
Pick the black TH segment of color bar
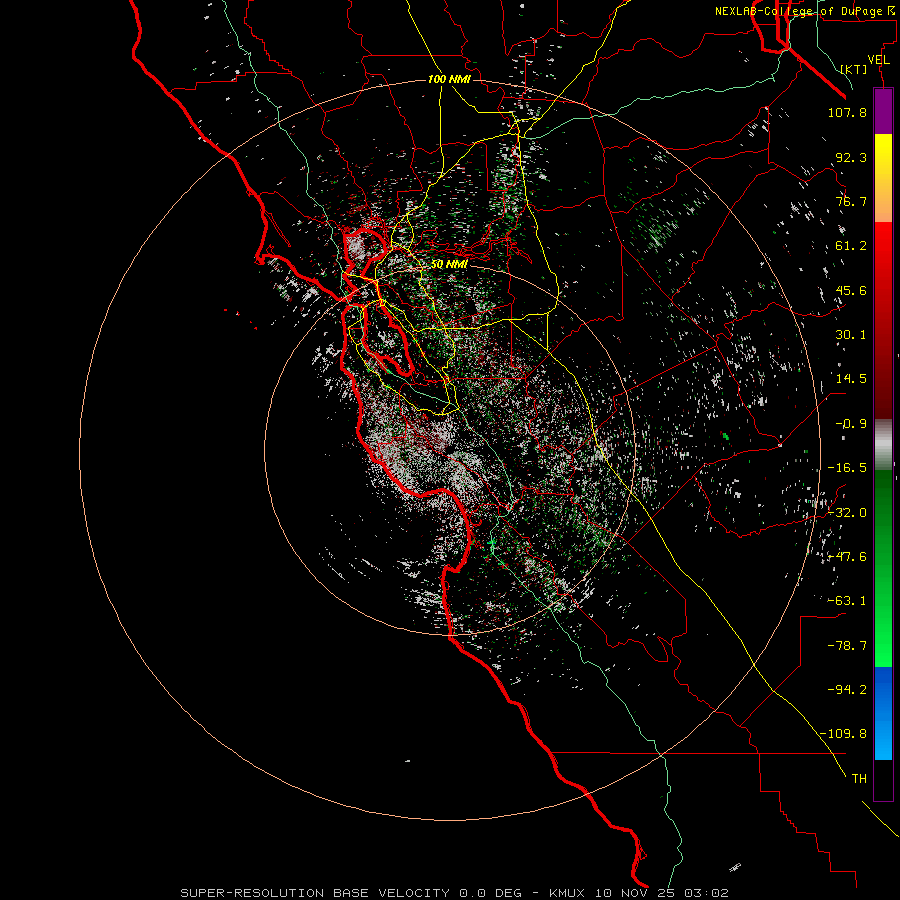pos(883,779)
